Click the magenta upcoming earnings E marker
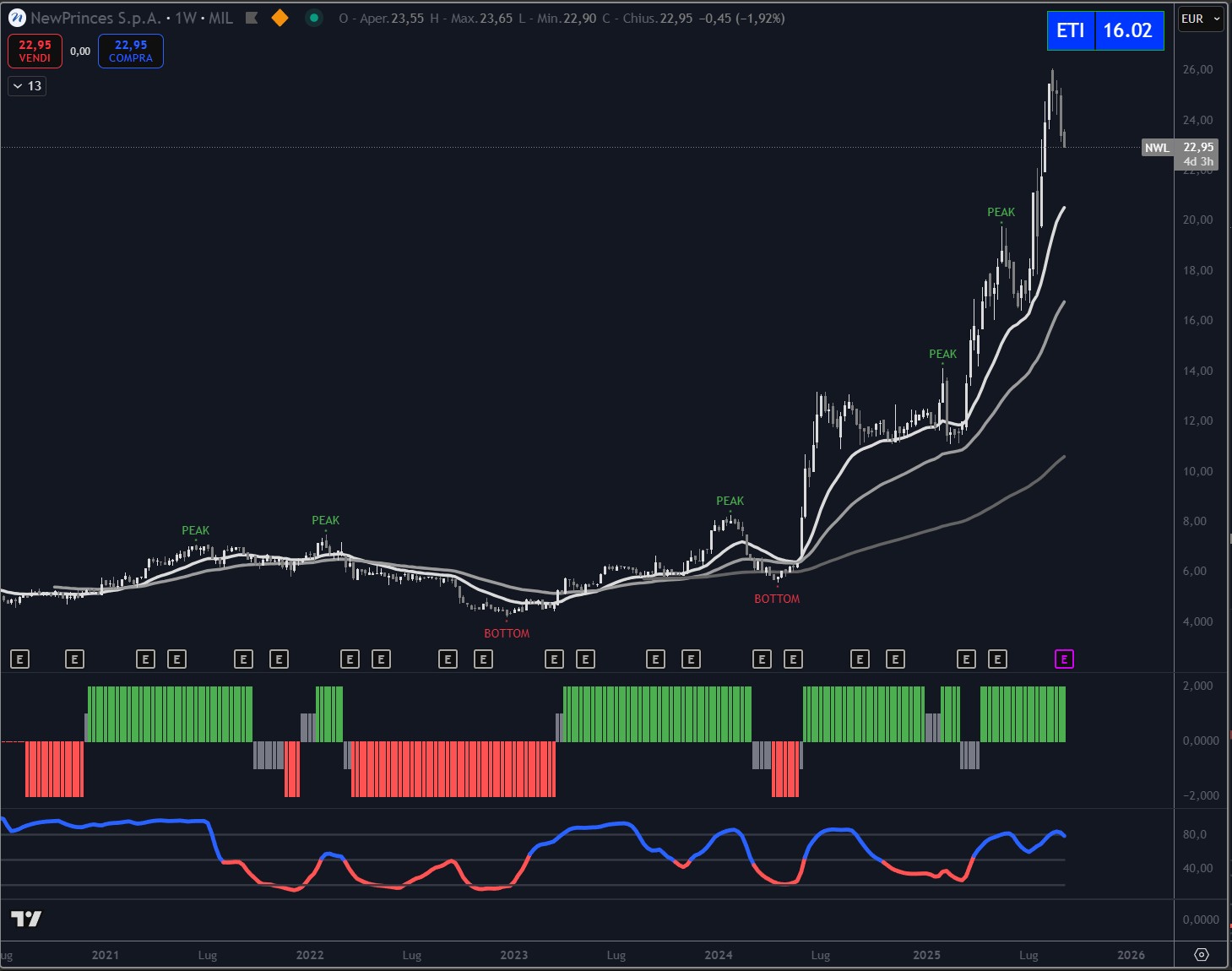The height and width of the screenshot is (971, 1232). [x=1064, y=659]
